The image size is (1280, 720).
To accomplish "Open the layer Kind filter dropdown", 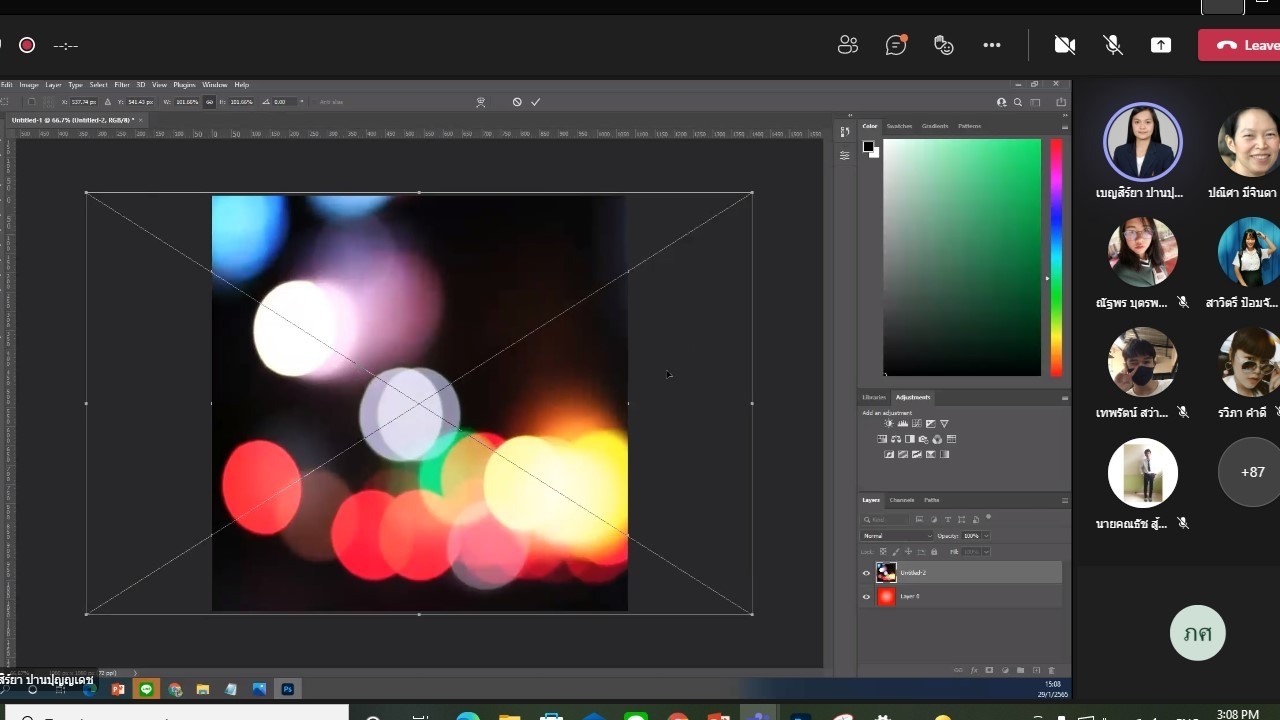I will (884, 519).
